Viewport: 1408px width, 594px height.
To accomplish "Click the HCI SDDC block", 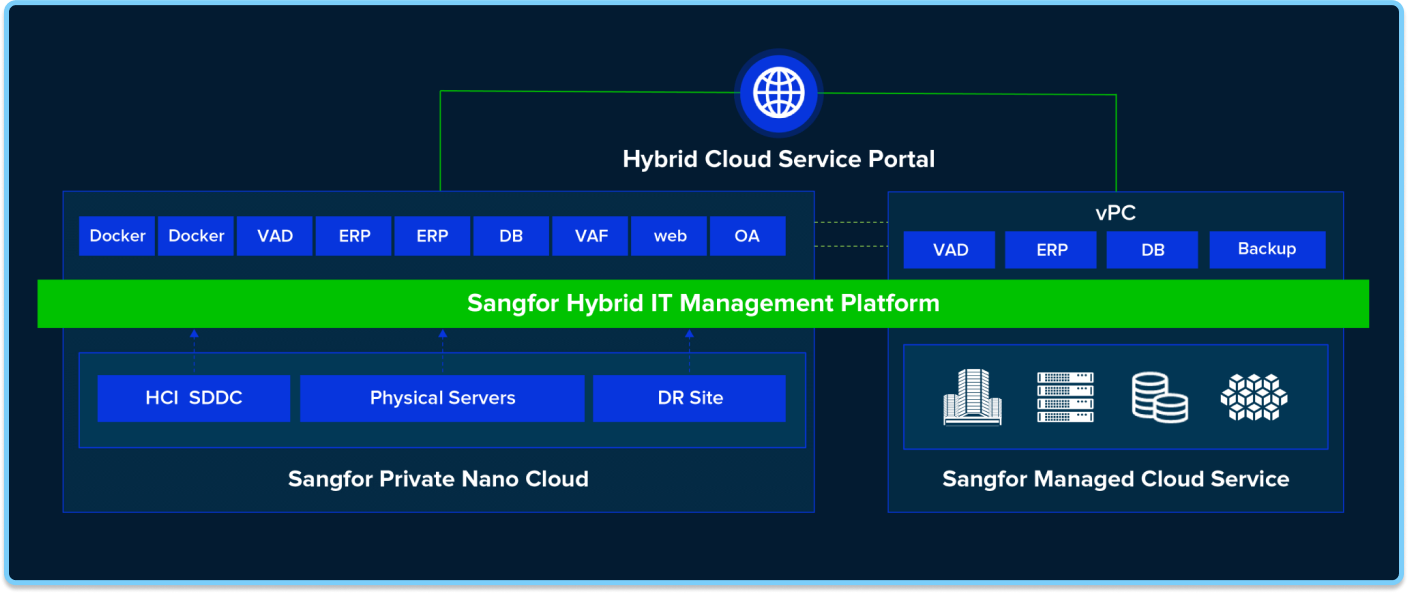I will (193, 398).
